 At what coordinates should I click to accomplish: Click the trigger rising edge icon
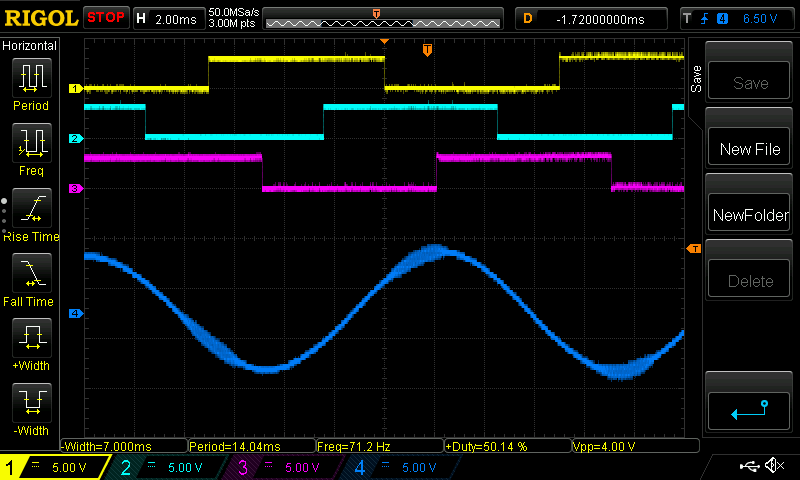pos(705,19)
